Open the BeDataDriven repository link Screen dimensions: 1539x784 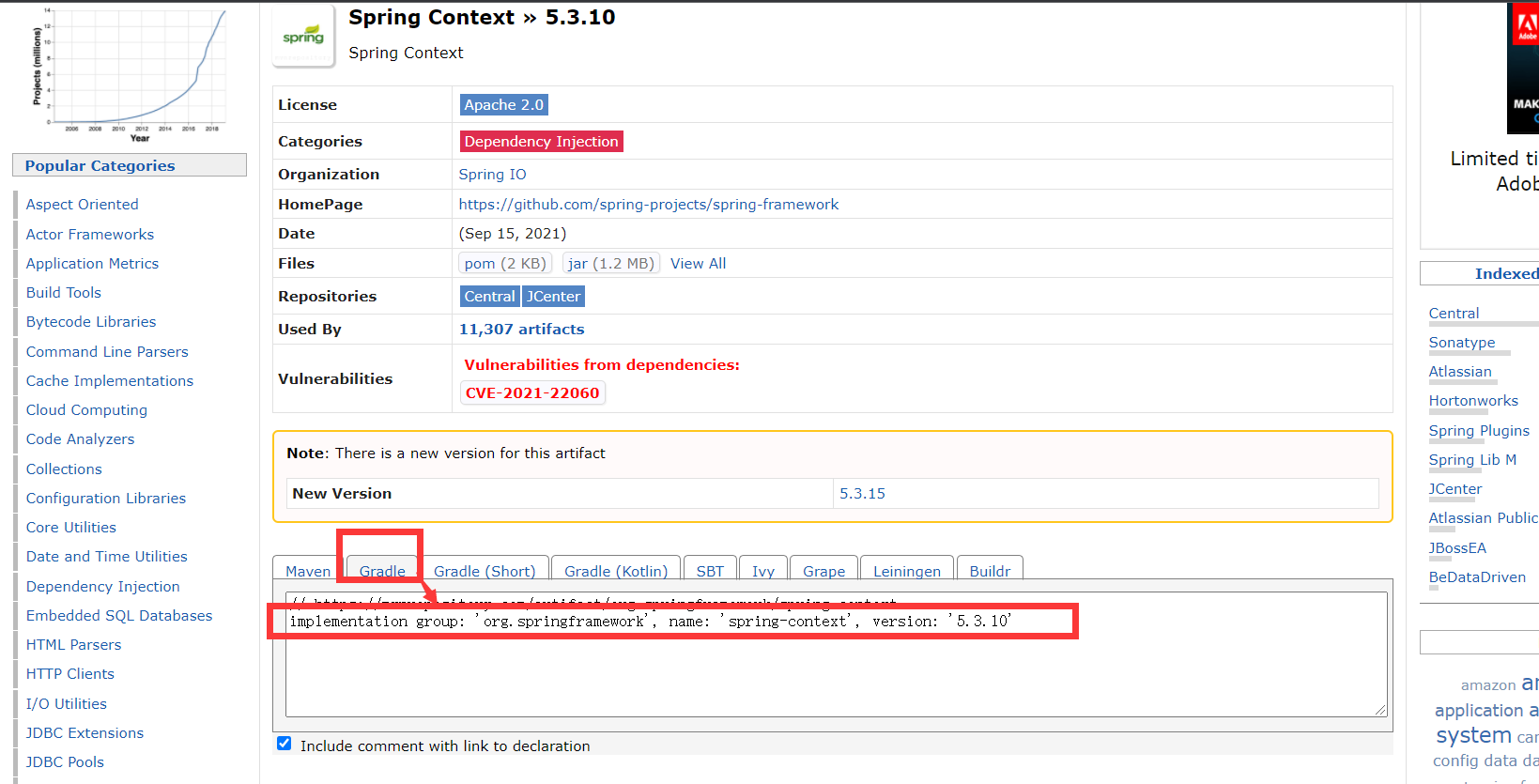[1478, 577]
